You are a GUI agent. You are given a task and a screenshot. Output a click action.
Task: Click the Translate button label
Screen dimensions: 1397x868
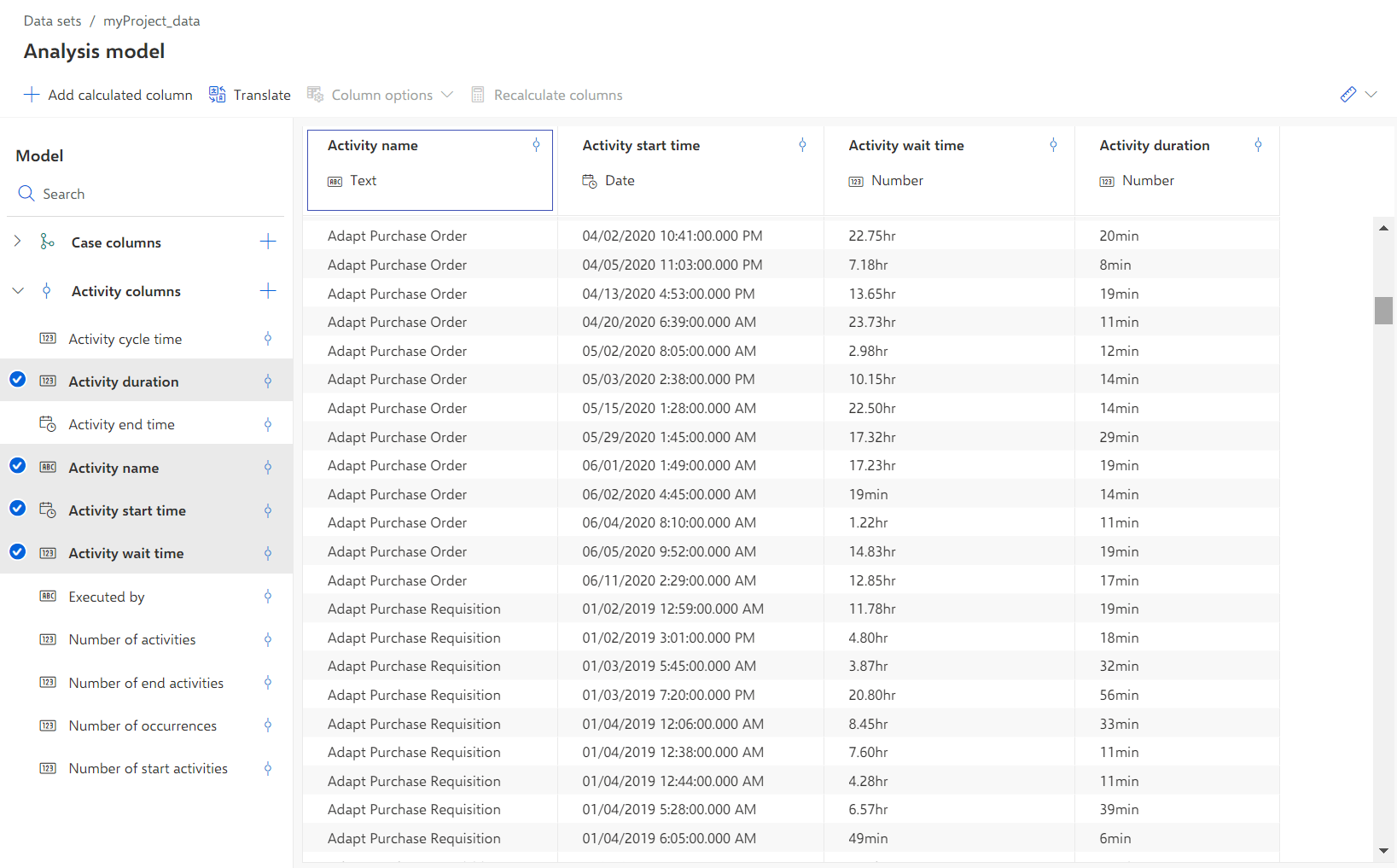(x=262, y=95)
